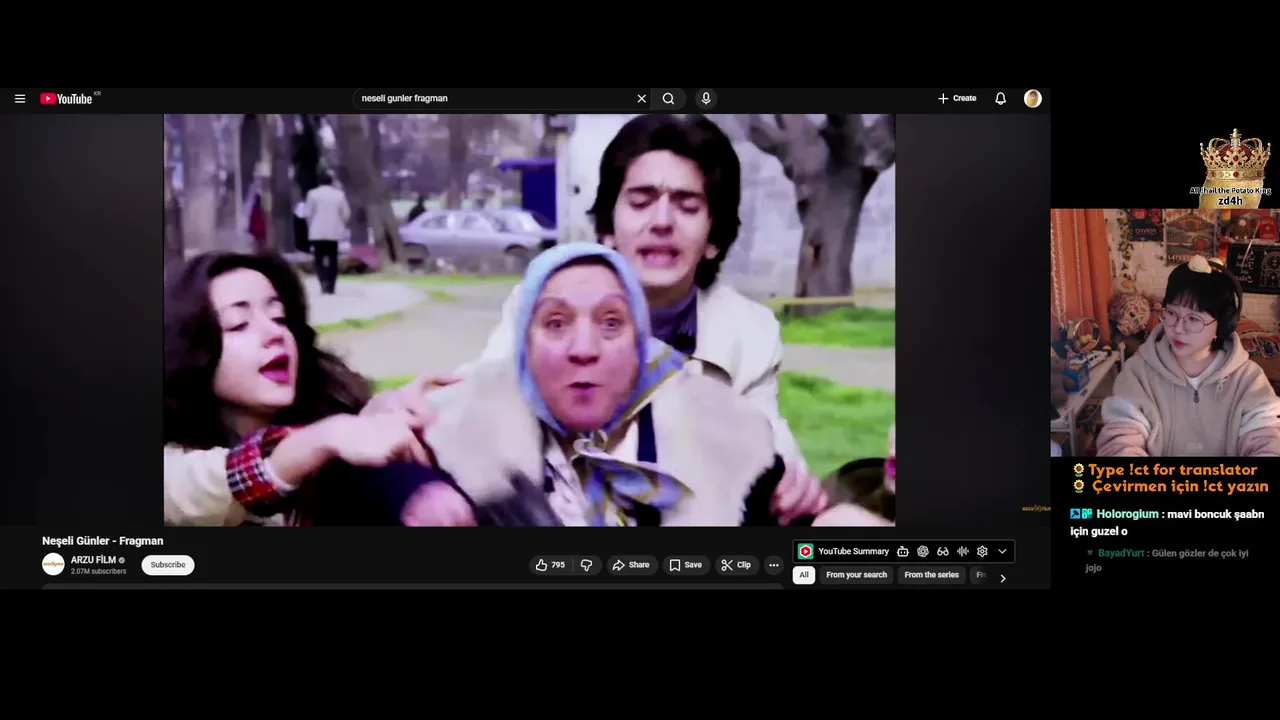Start voice search with microphone icon
This screenshot has width=1280, height=720.
point(706,99)
